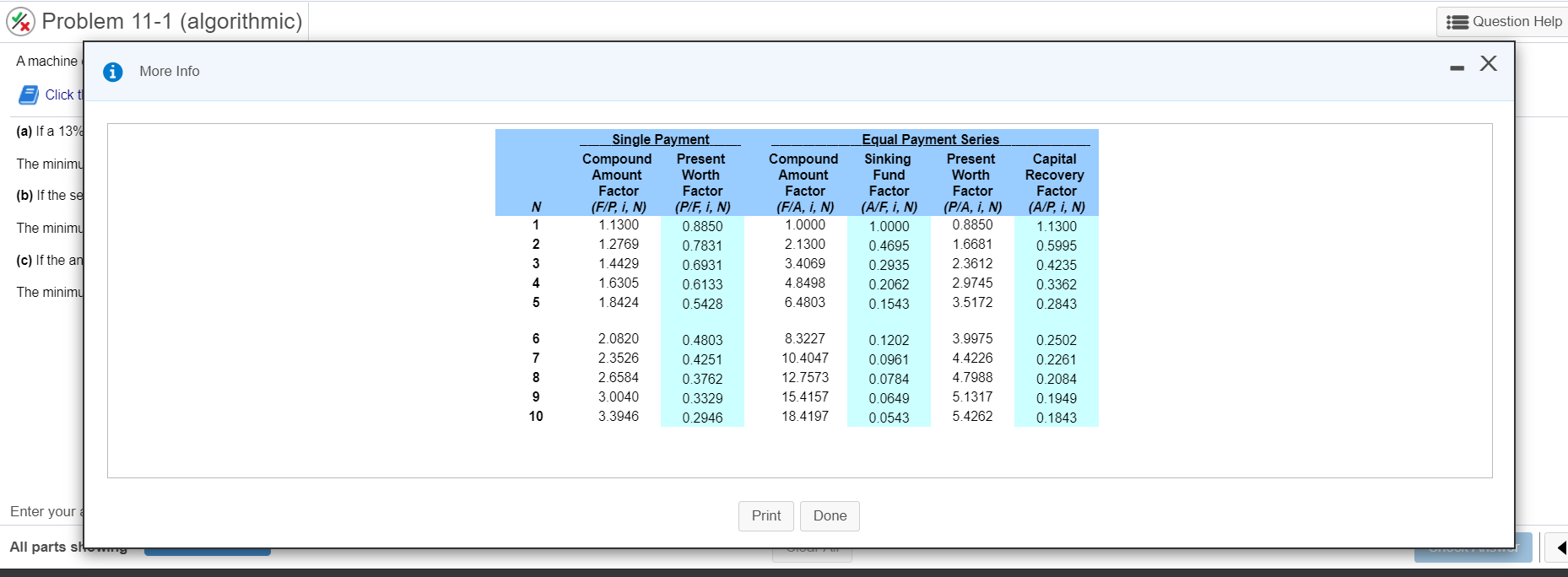1568x577 pixels.
Task: Open the Question Help menu
Action: point(1502,22)
